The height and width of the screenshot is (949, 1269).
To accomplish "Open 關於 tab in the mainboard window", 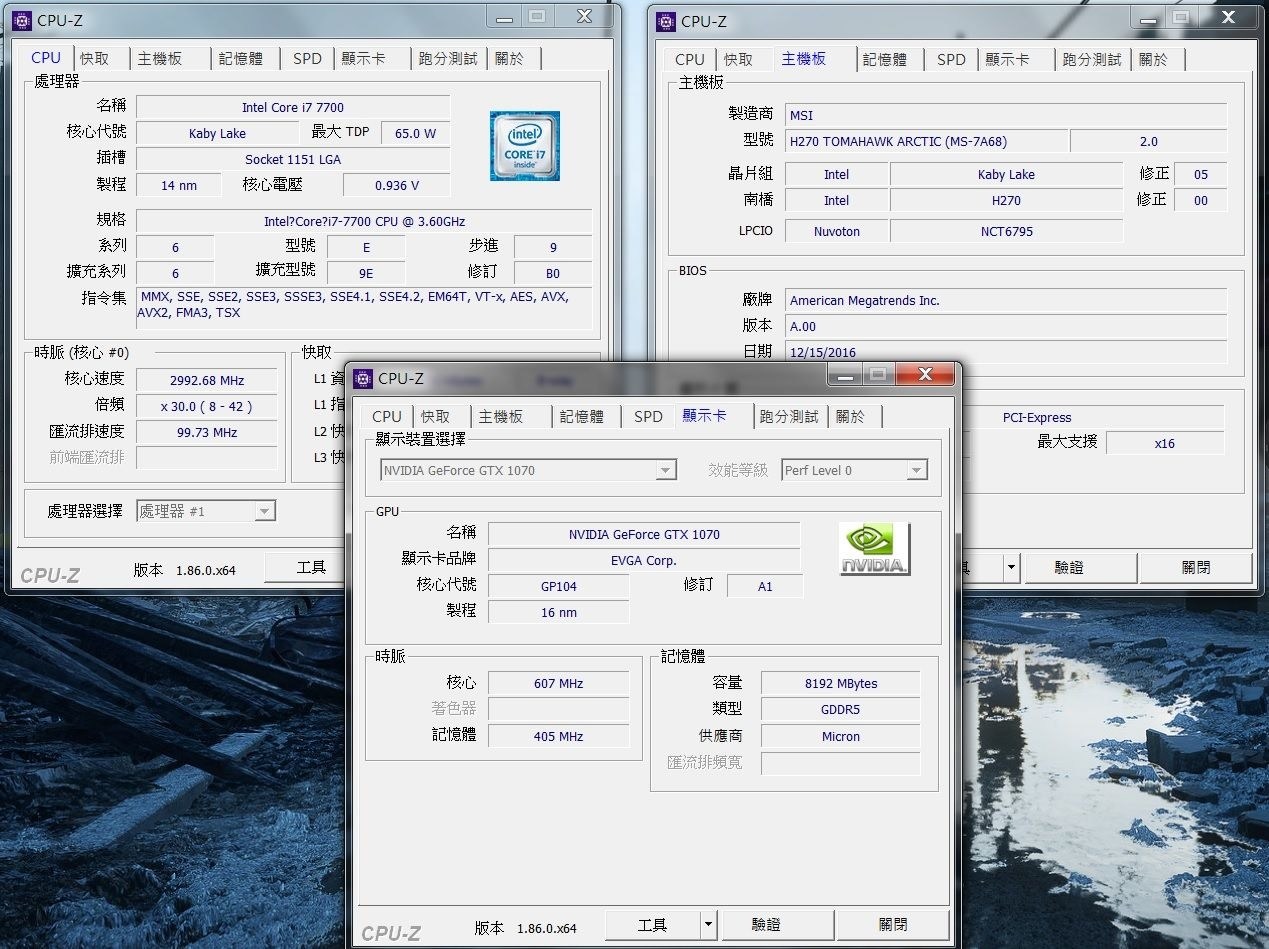I will 1153,60.
